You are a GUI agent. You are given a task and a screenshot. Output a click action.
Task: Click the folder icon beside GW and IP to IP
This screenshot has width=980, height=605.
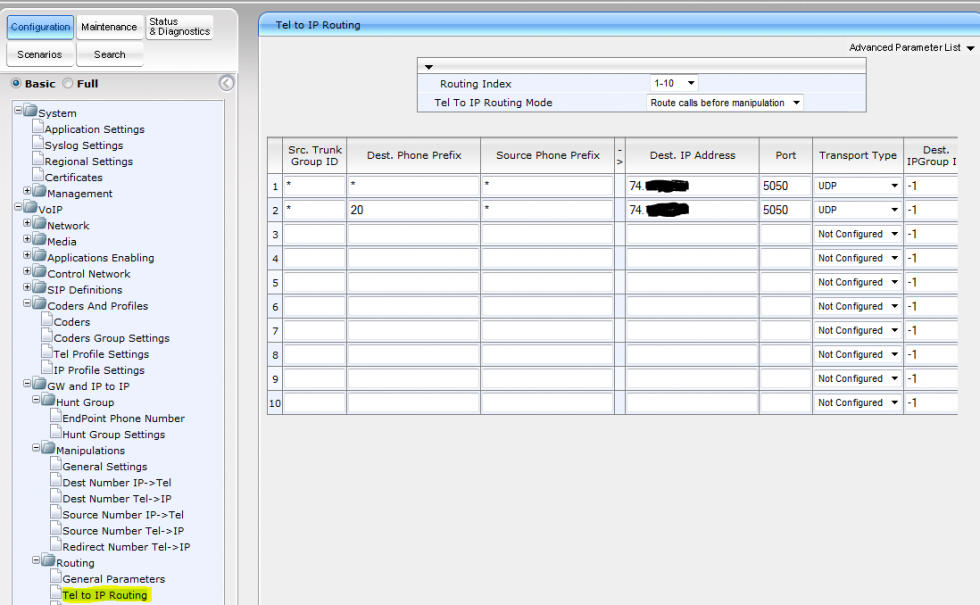coord(40,385)
